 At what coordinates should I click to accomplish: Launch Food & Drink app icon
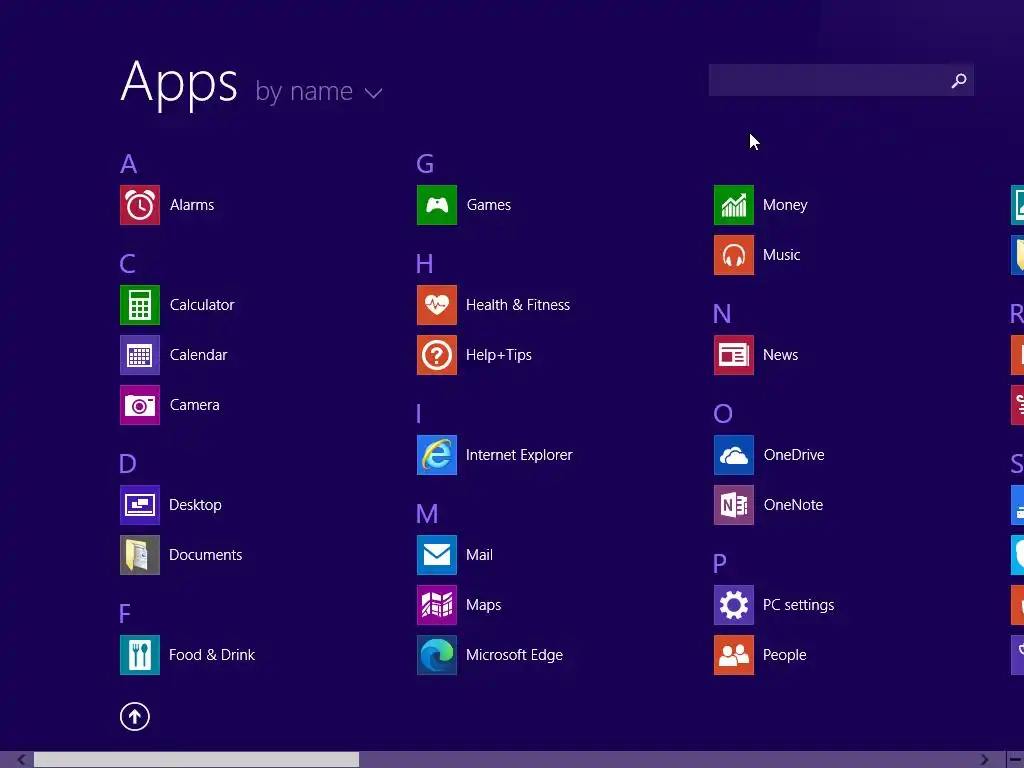(x=140, y=655)
